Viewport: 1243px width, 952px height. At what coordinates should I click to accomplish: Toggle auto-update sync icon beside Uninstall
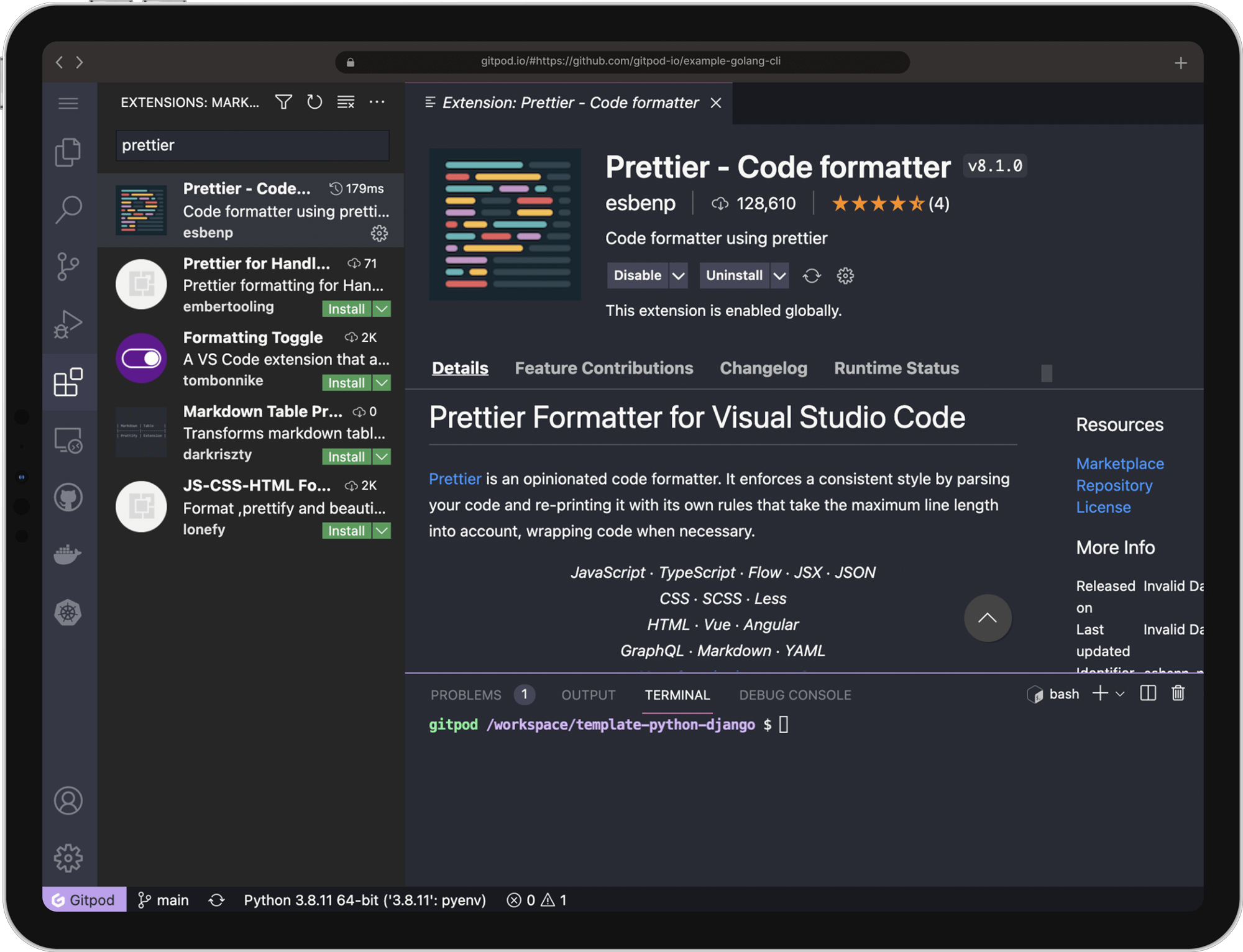point(812,275)
